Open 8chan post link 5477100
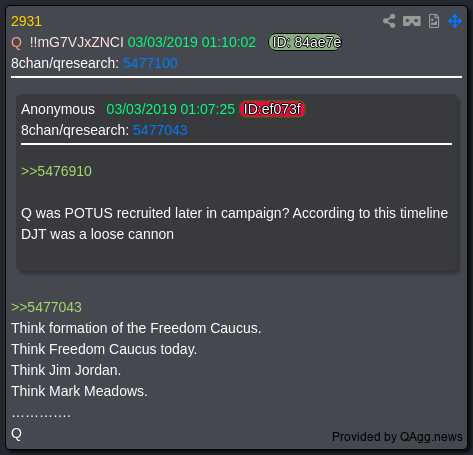The width and height of the screenshot is (473, 455). 150,63
